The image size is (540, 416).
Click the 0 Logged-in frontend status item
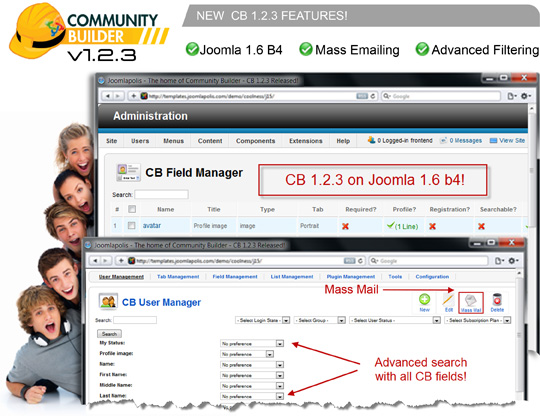pyautogui.click(x=400, y=141)
